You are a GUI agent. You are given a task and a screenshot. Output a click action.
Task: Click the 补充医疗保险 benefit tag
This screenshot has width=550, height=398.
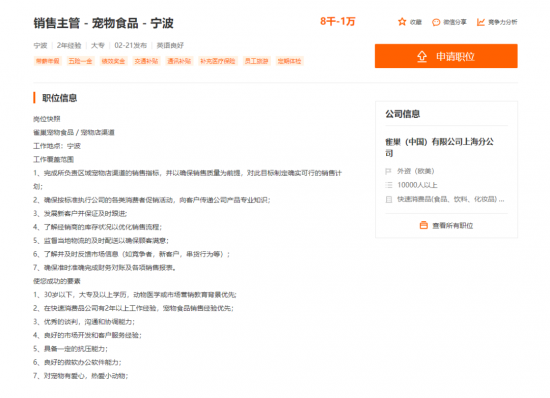tap(217, 61)
